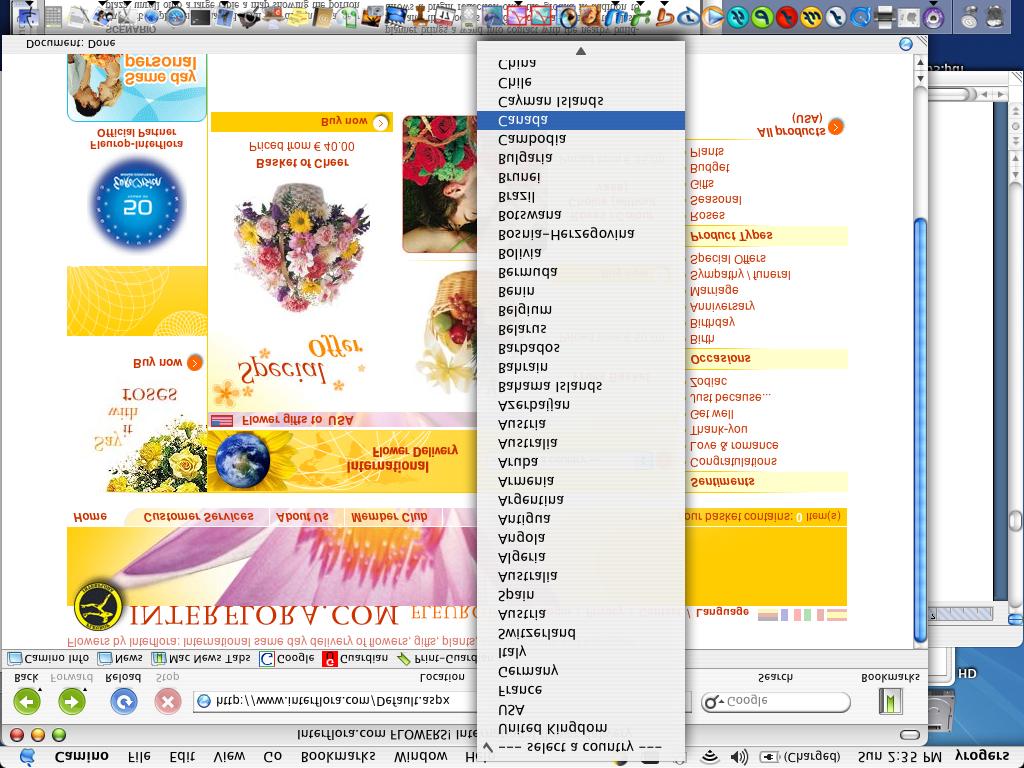Click the Same day personal banner image
Image resolution: width=1024 pixels, height=768 pixels.
136,87
